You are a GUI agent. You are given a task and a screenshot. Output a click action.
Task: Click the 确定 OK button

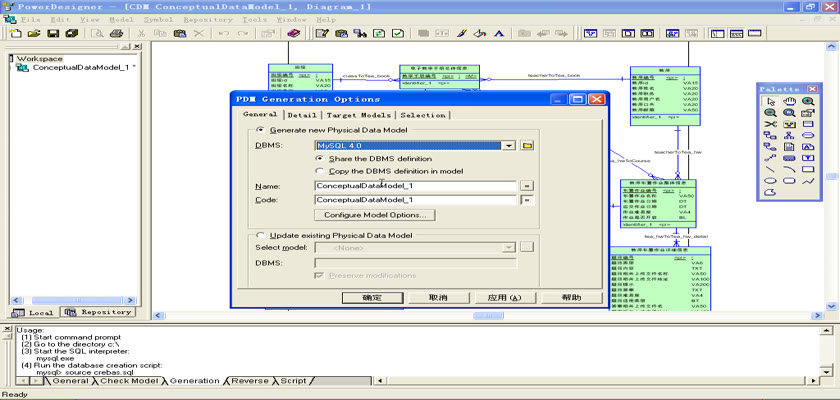click(372, 298)
